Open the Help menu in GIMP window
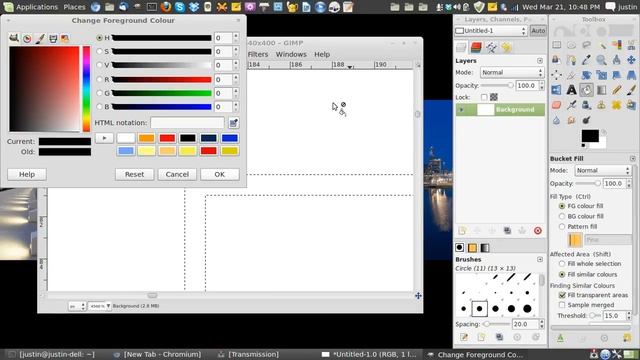This screenshot has width=640, height=360. (322, 54)
